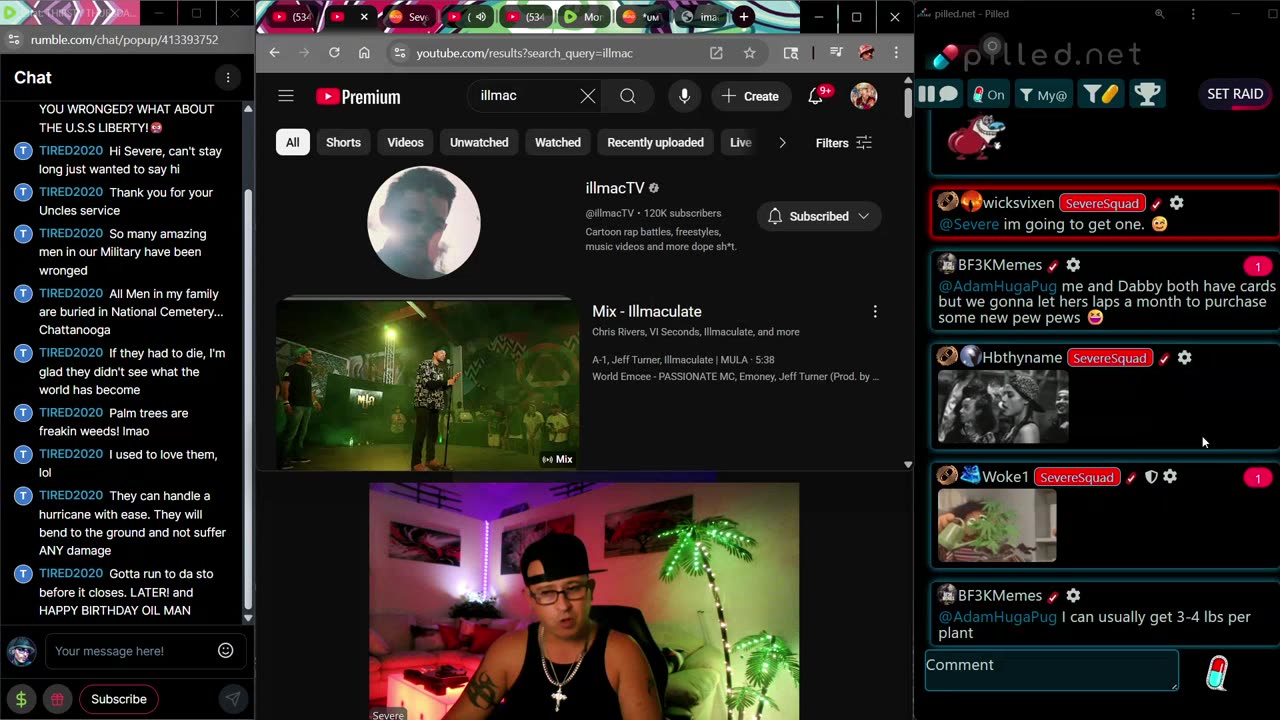This screenshot has width=1280, height=720.
Task: Select the Unwatched filter chip
Action: pyautogui.click(x=479, y=142)
